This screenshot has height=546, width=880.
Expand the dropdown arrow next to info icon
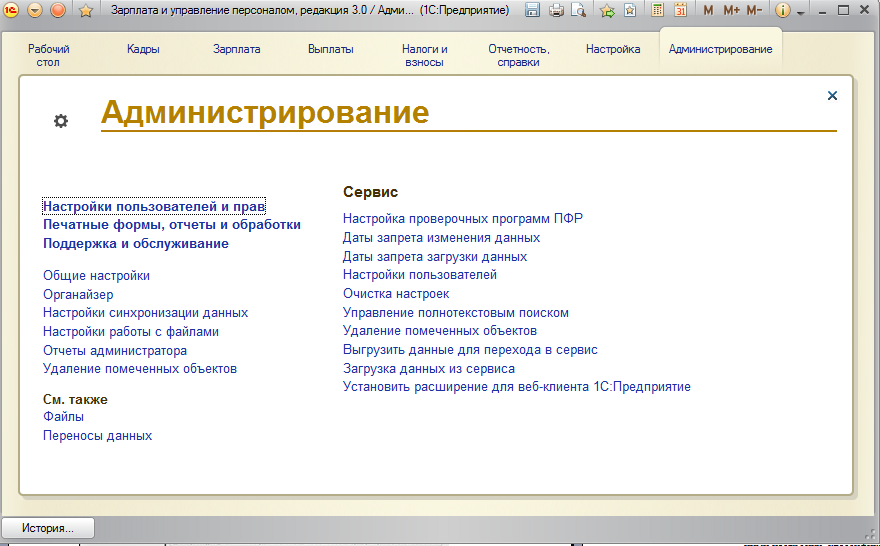pyautogui.click(x=800, y=11)
